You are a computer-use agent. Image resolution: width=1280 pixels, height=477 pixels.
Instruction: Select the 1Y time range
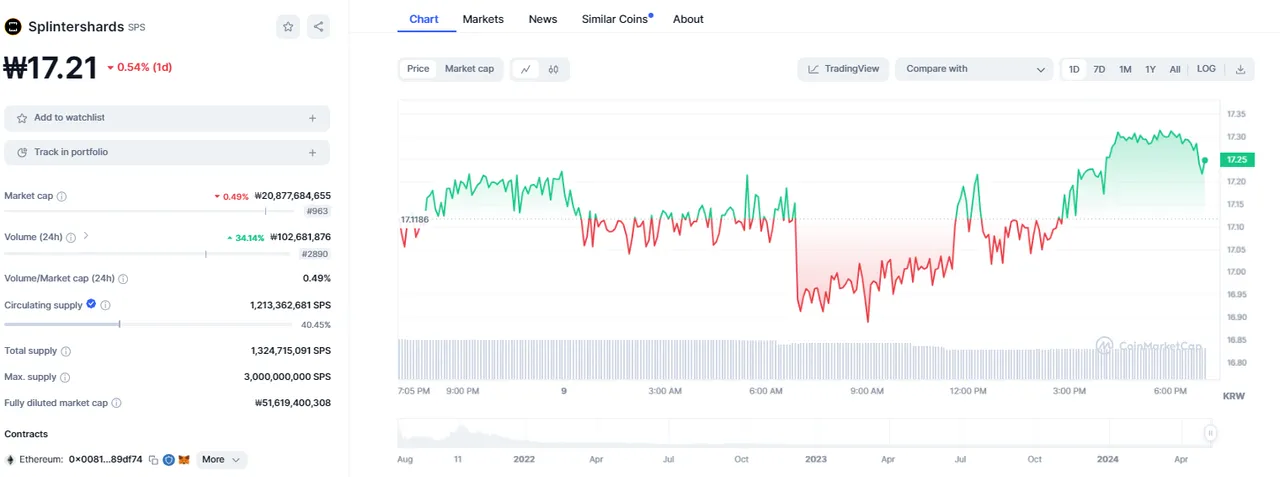1150,69
